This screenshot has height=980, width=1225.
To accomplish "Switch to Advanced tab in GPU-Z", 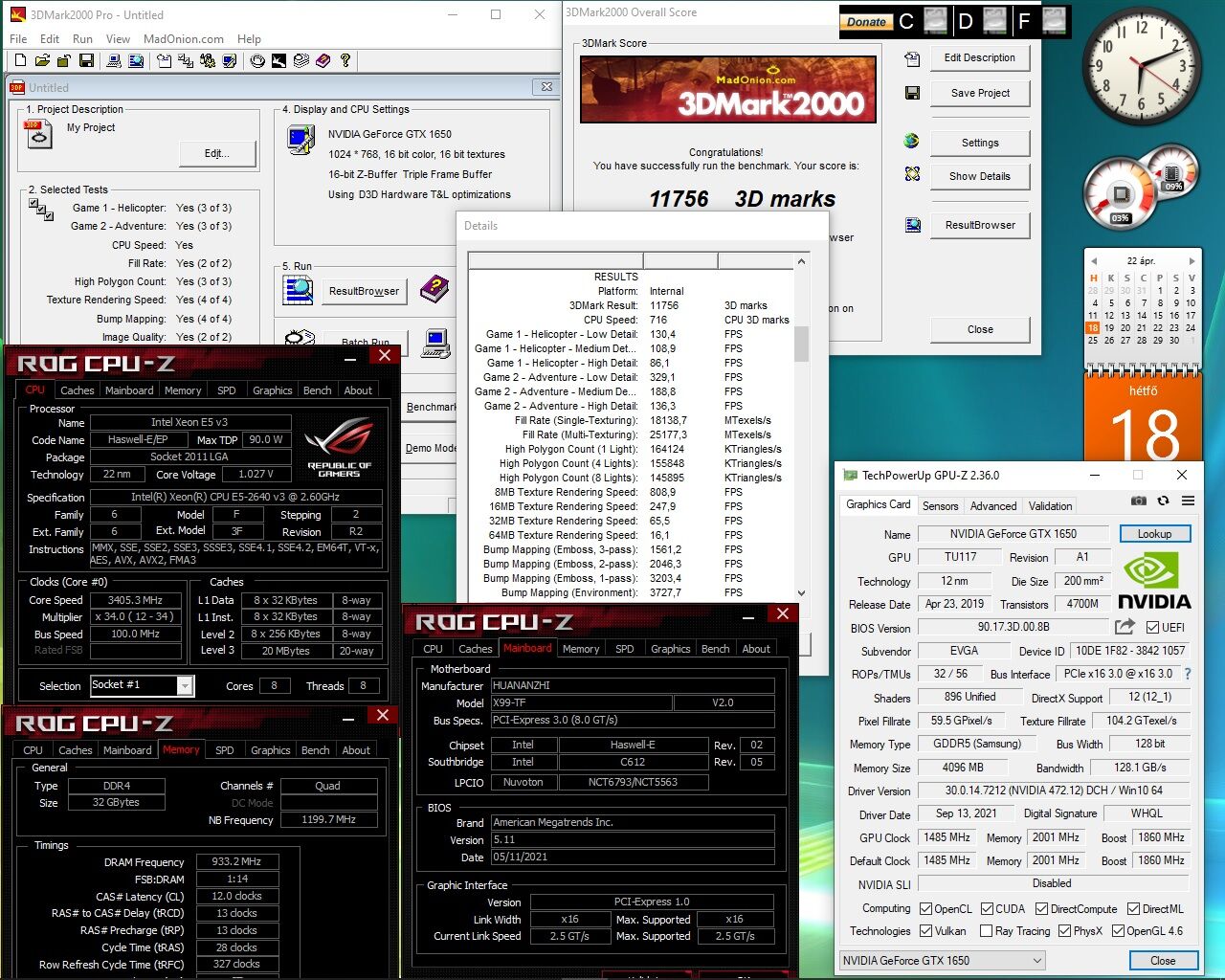I will [993, 506].
